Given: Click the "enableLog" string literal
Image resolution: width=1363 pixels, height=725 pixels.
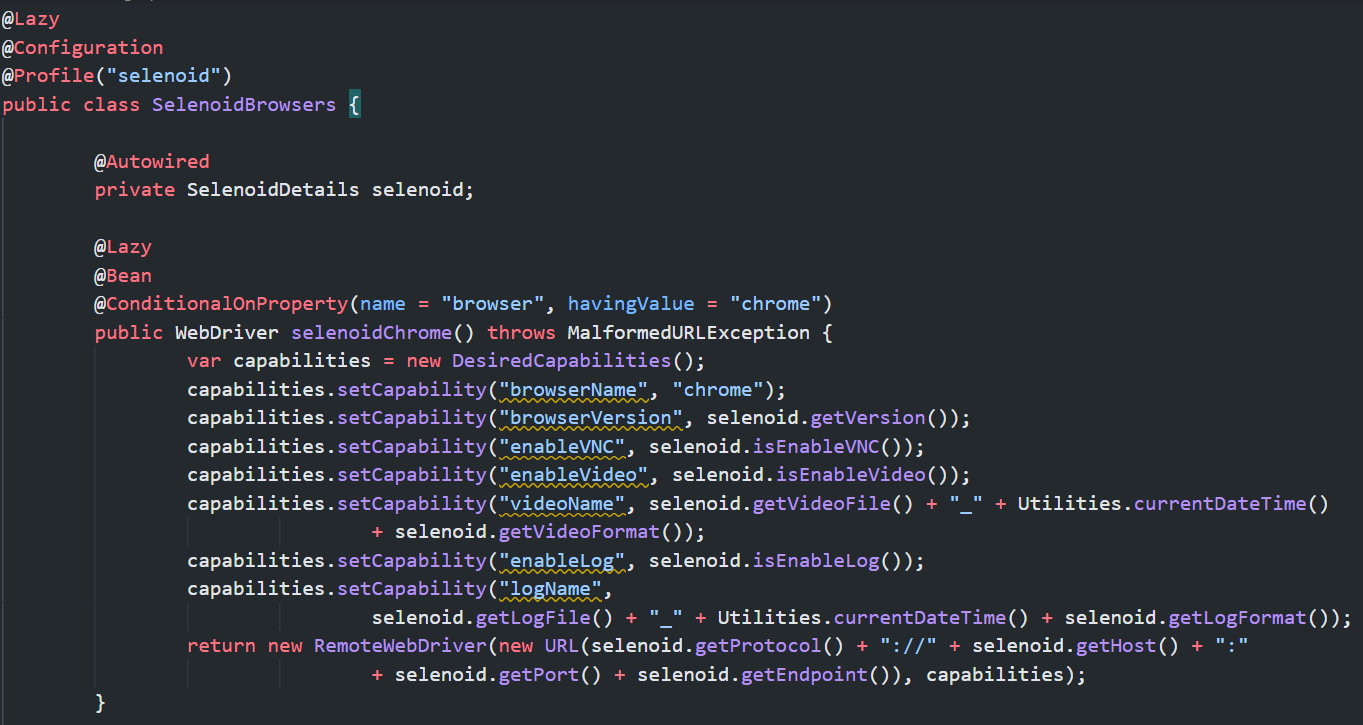Looking at the screenshot, I should click(x=562, y=560).
